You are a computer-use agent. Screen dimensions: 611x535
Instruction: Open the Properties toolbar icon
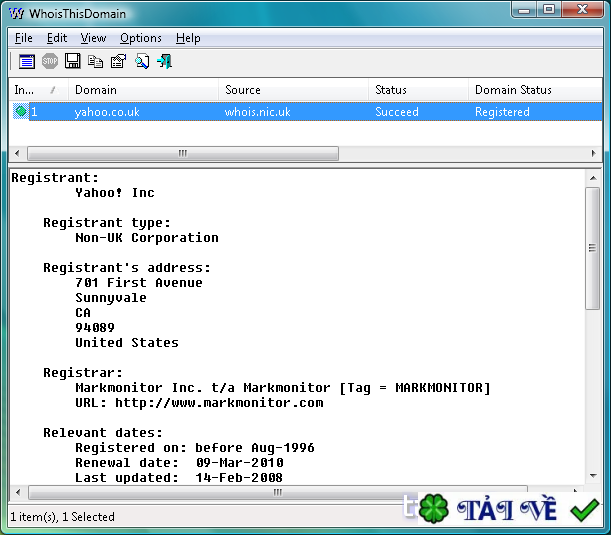[118, 61]
